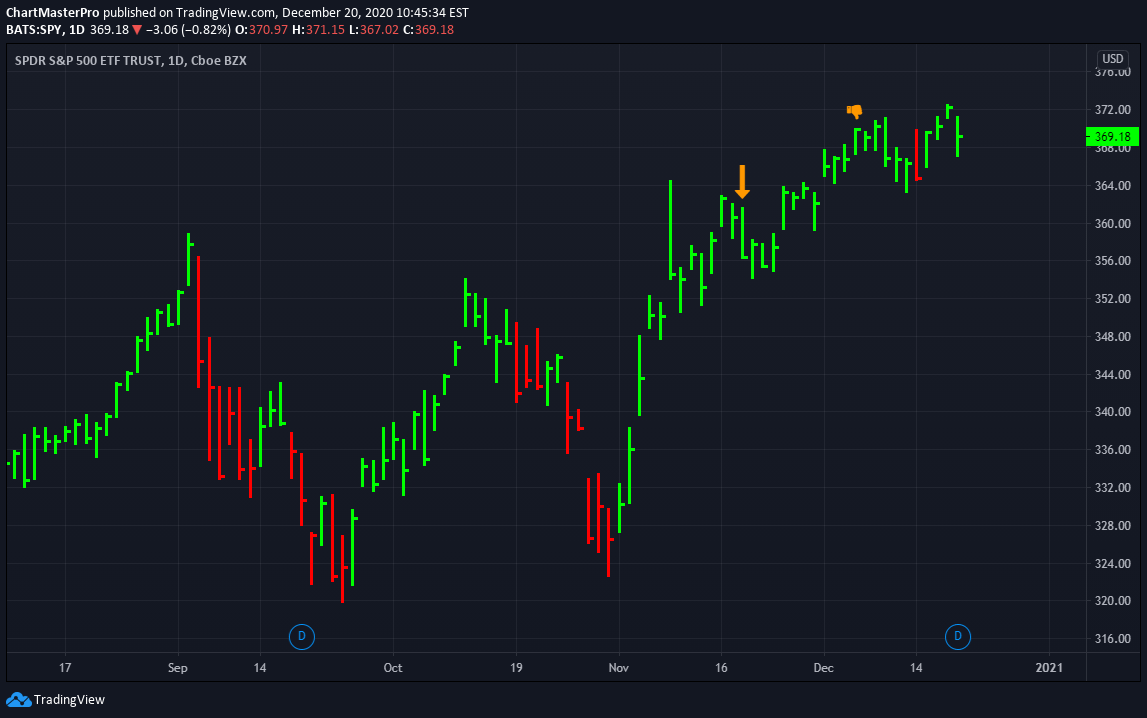Viewport: 1147px width, 718px height.
Task: Click the 348.00 price axis label
Action: click(x=1113, y=337)
